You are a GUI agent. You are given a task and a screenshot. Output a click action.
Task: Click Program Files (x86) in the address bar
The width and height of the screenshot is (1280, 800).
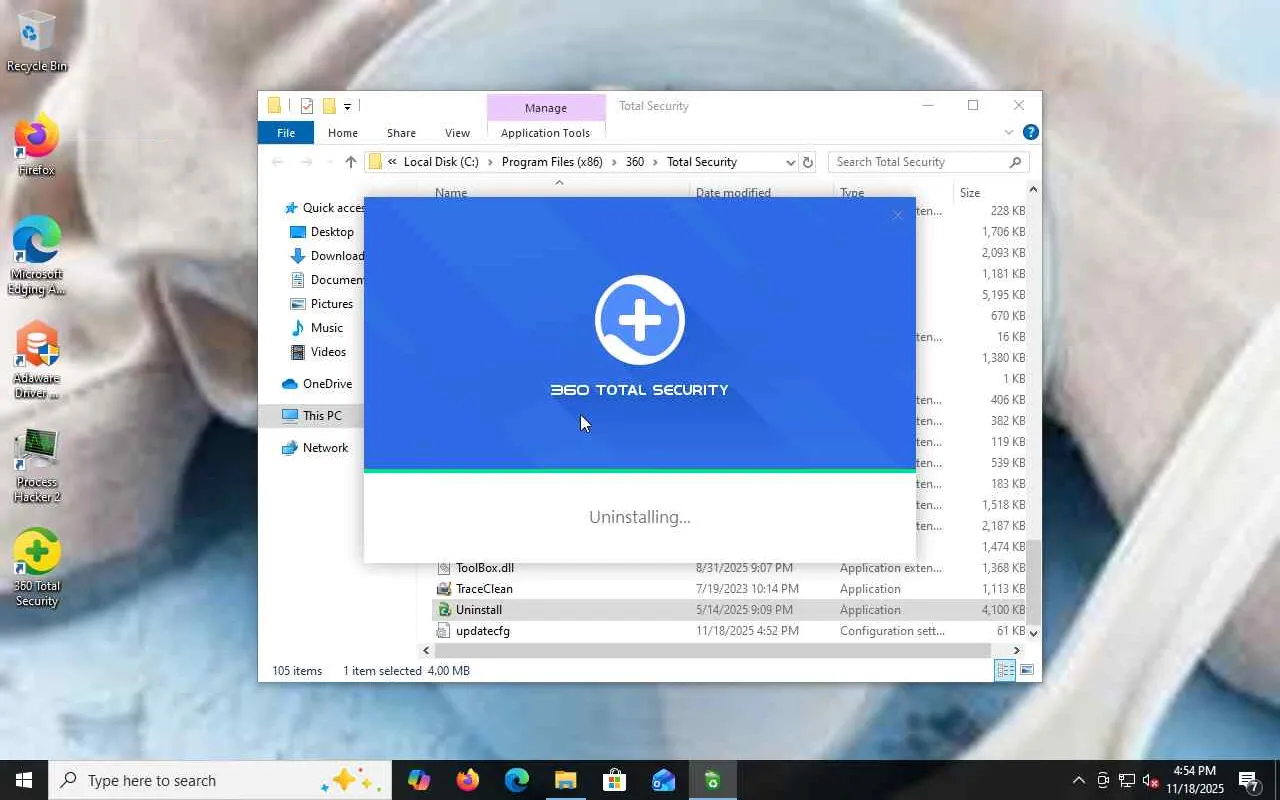(552, 162)
